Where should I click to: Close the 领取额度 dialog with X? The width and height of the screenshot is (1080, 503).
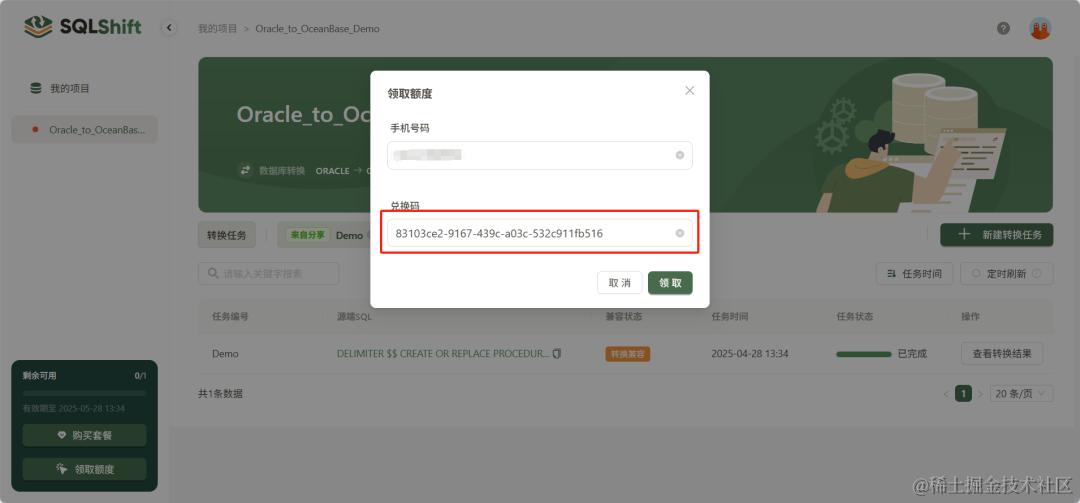pos(689,91)
